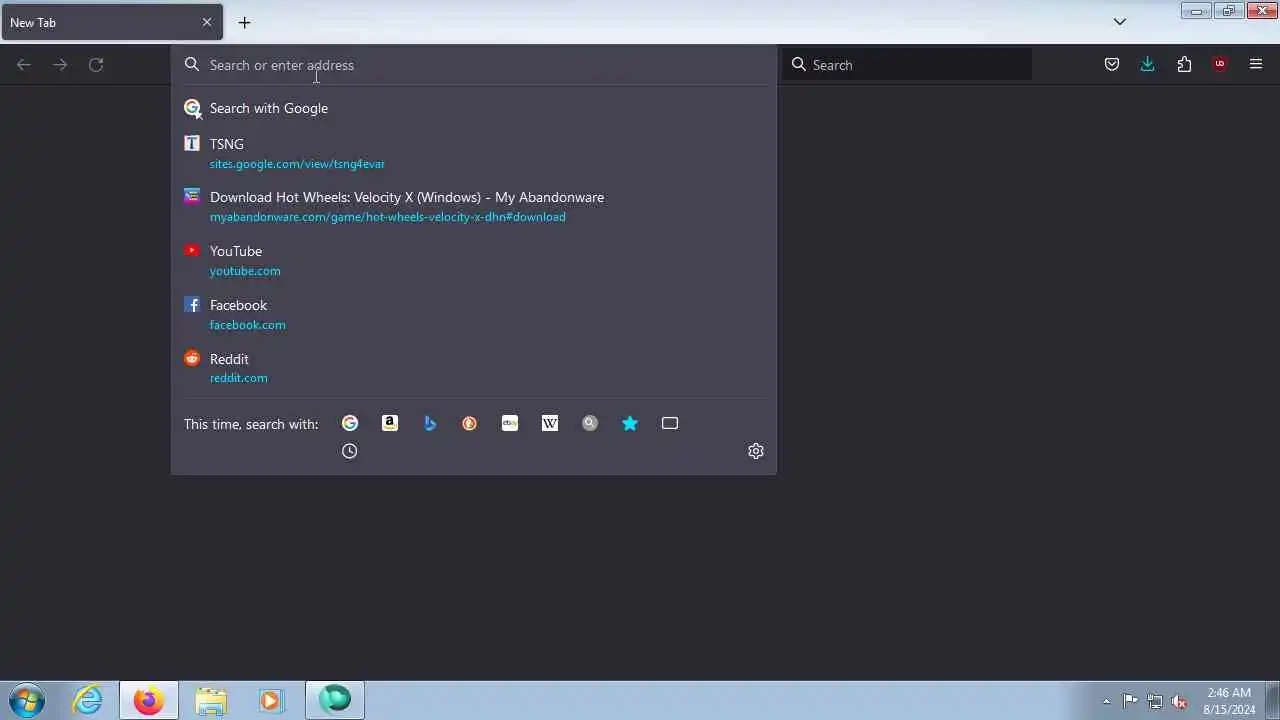The image size is (1280, 720).
Task: Launch Internet Explorer from taskbar
Action: pos(88,700)
